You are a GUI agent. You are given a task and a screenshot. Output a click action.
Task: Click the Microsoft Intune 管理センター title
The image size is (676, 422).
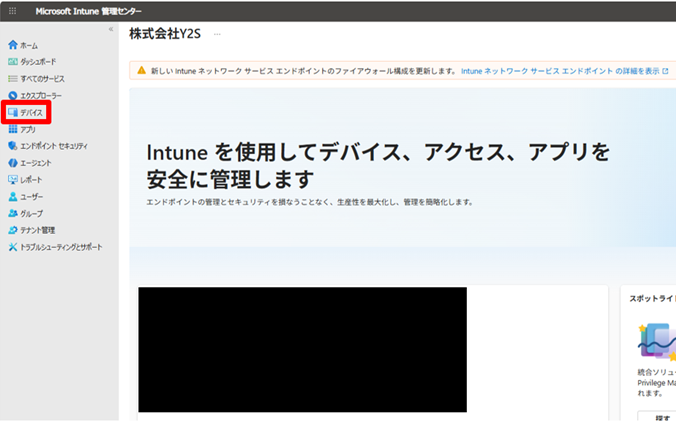89,11
